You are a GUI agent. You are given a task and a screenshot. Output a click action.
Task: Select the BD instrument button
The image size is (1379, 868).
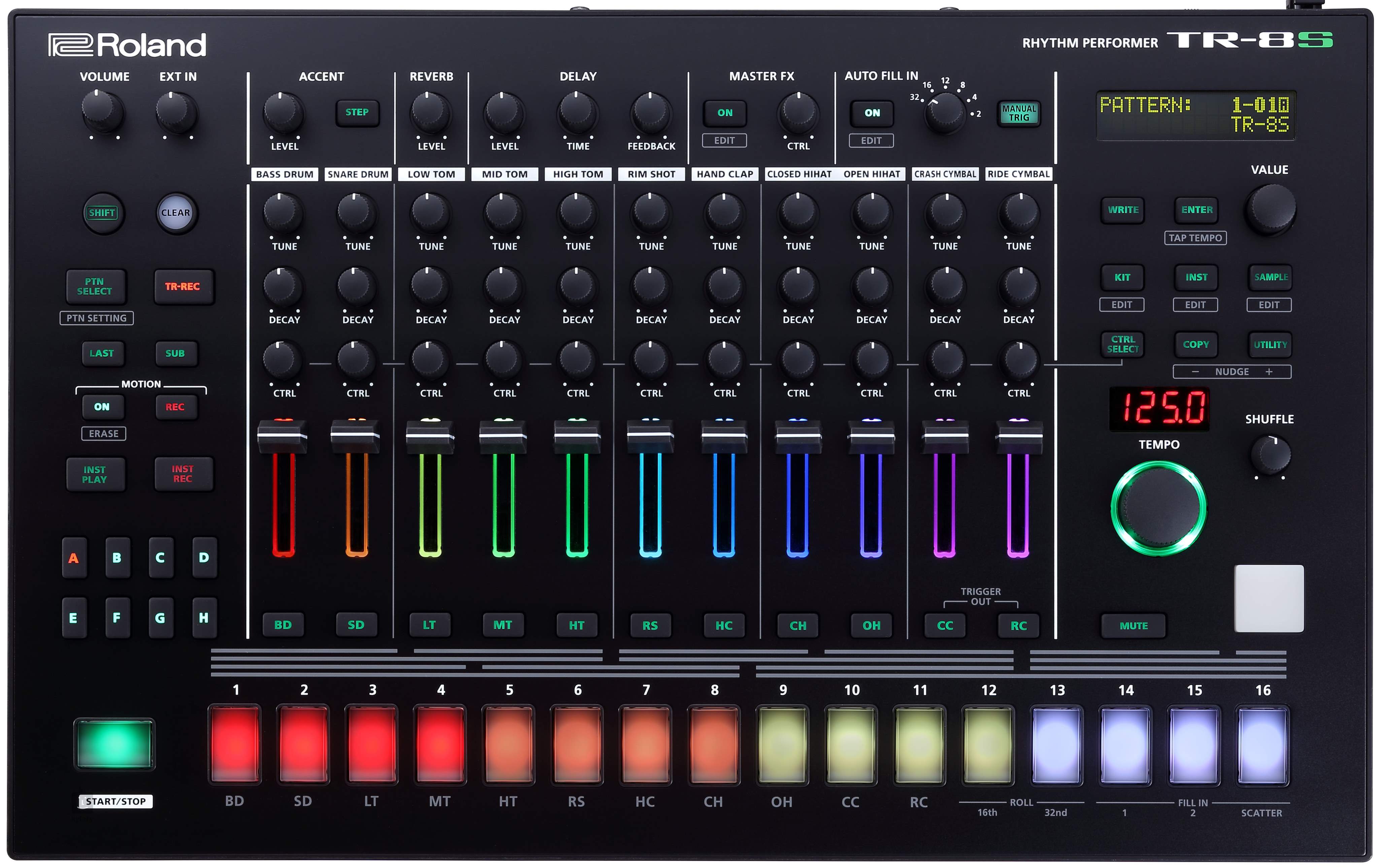[283, 625]
